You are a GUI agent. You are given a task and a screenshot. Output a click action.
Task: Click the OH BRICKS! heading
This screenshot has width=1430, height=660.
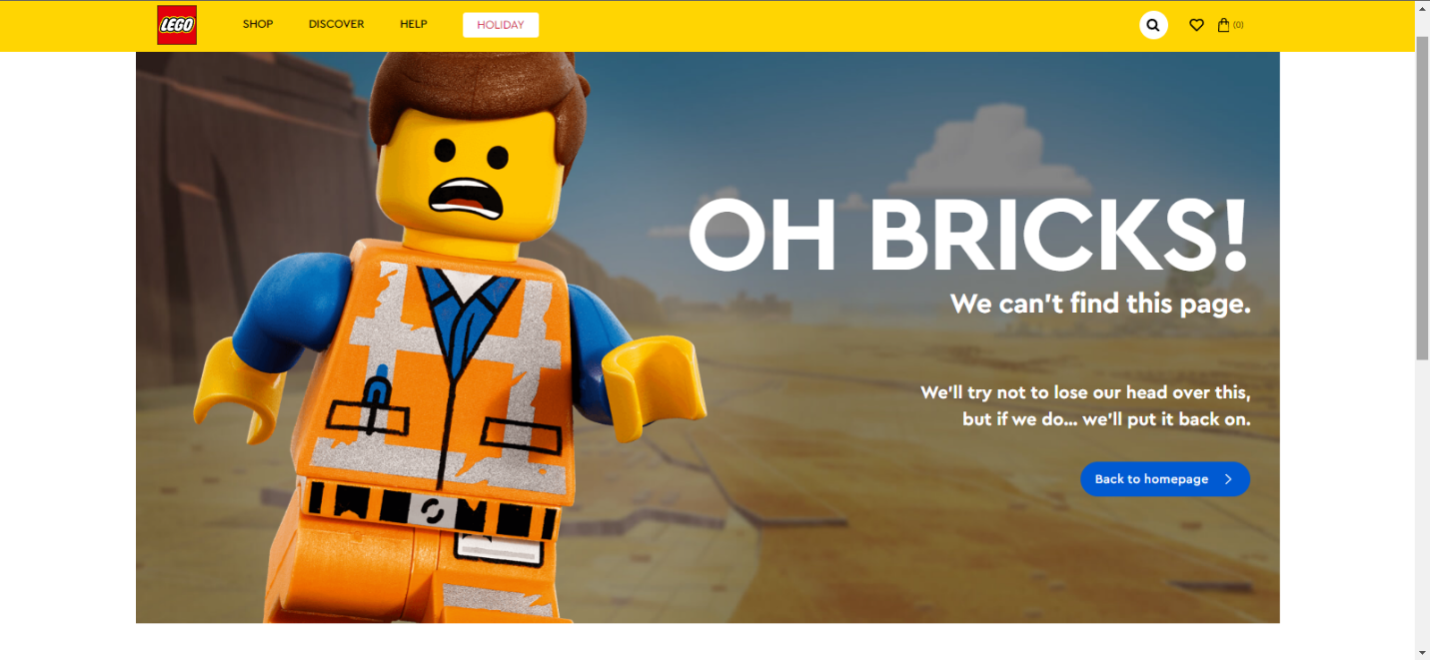coord(968,235)
